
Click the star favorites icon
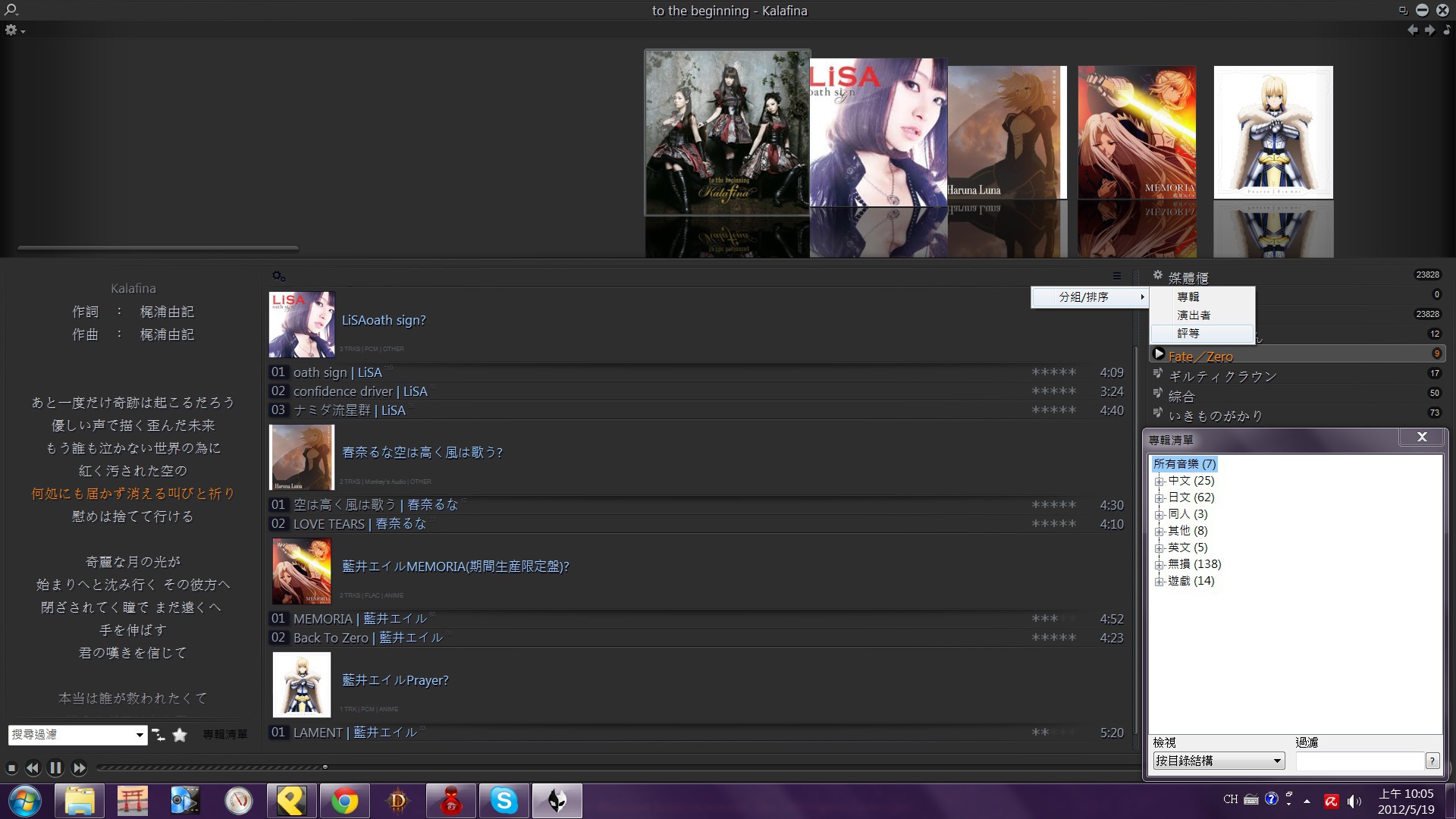click(180, 735)
